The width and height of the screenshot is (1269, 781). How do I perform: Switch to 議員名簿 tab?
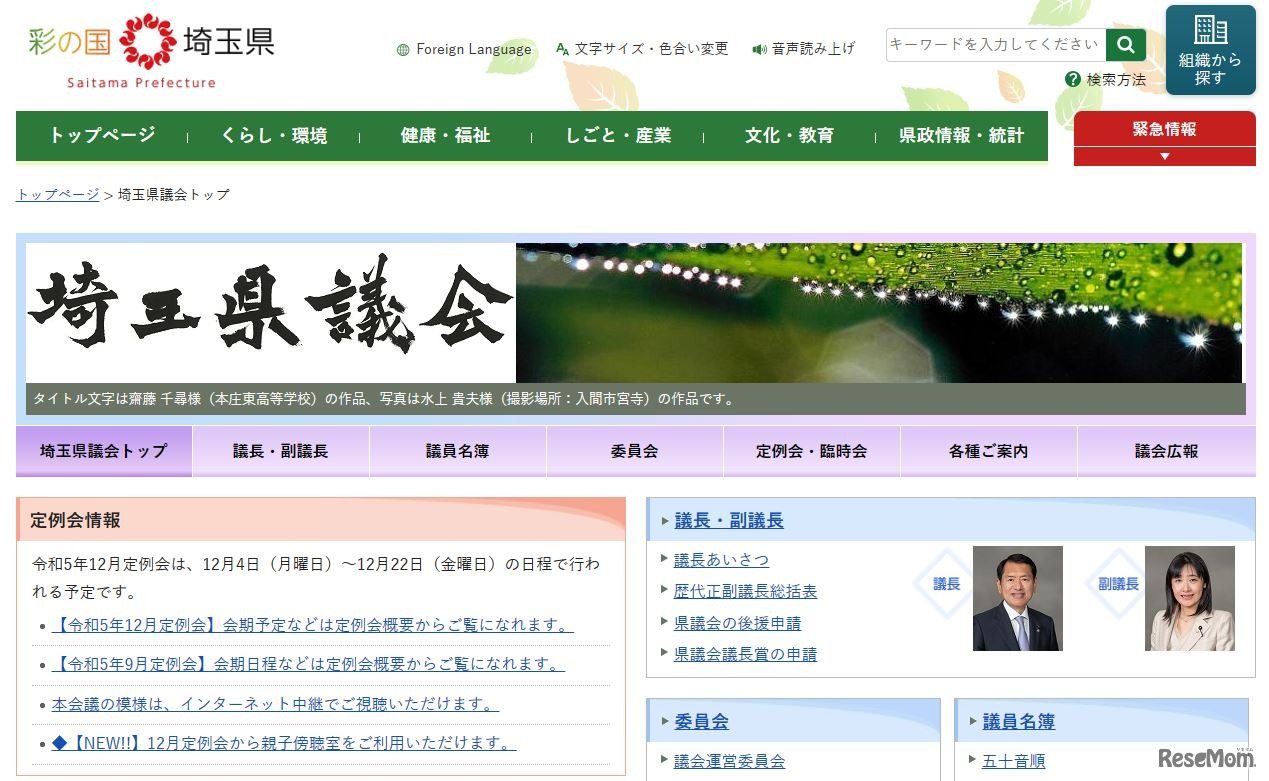[458, 451]
